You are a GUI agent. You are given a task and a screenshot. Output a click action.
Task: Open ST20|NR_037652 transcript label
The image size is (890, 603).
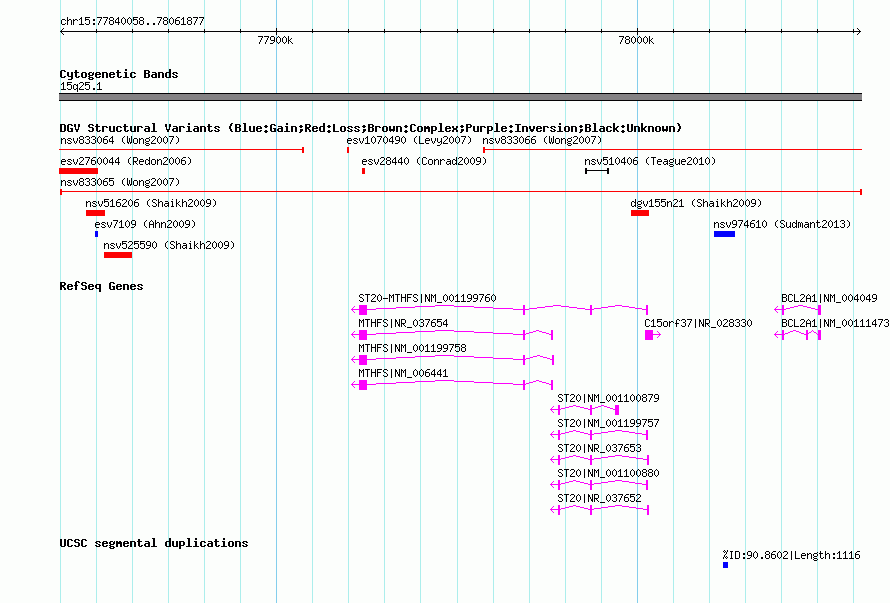[x=599, y=498]
